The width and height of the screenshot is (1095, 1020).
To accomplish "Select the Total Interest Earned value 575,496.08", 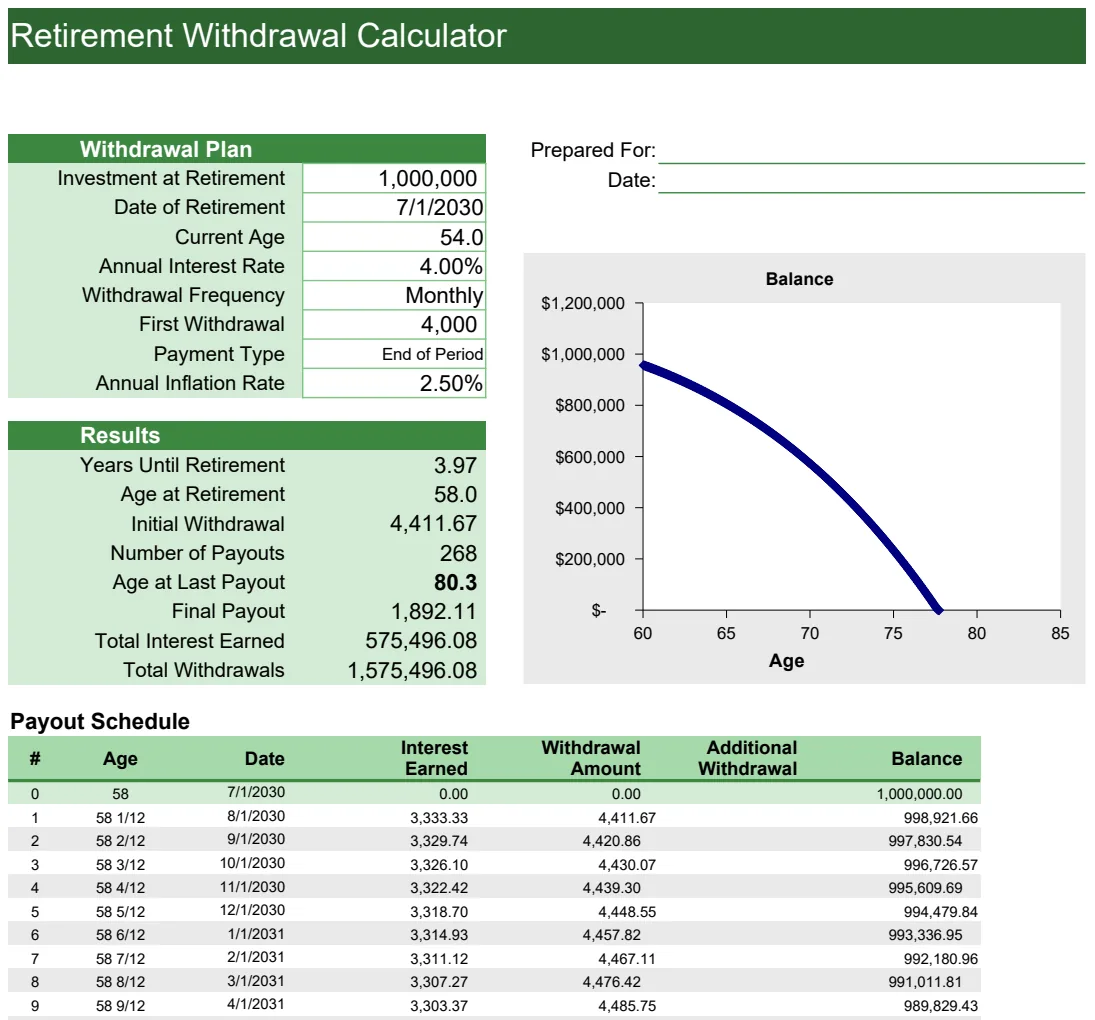I will 421,641.
